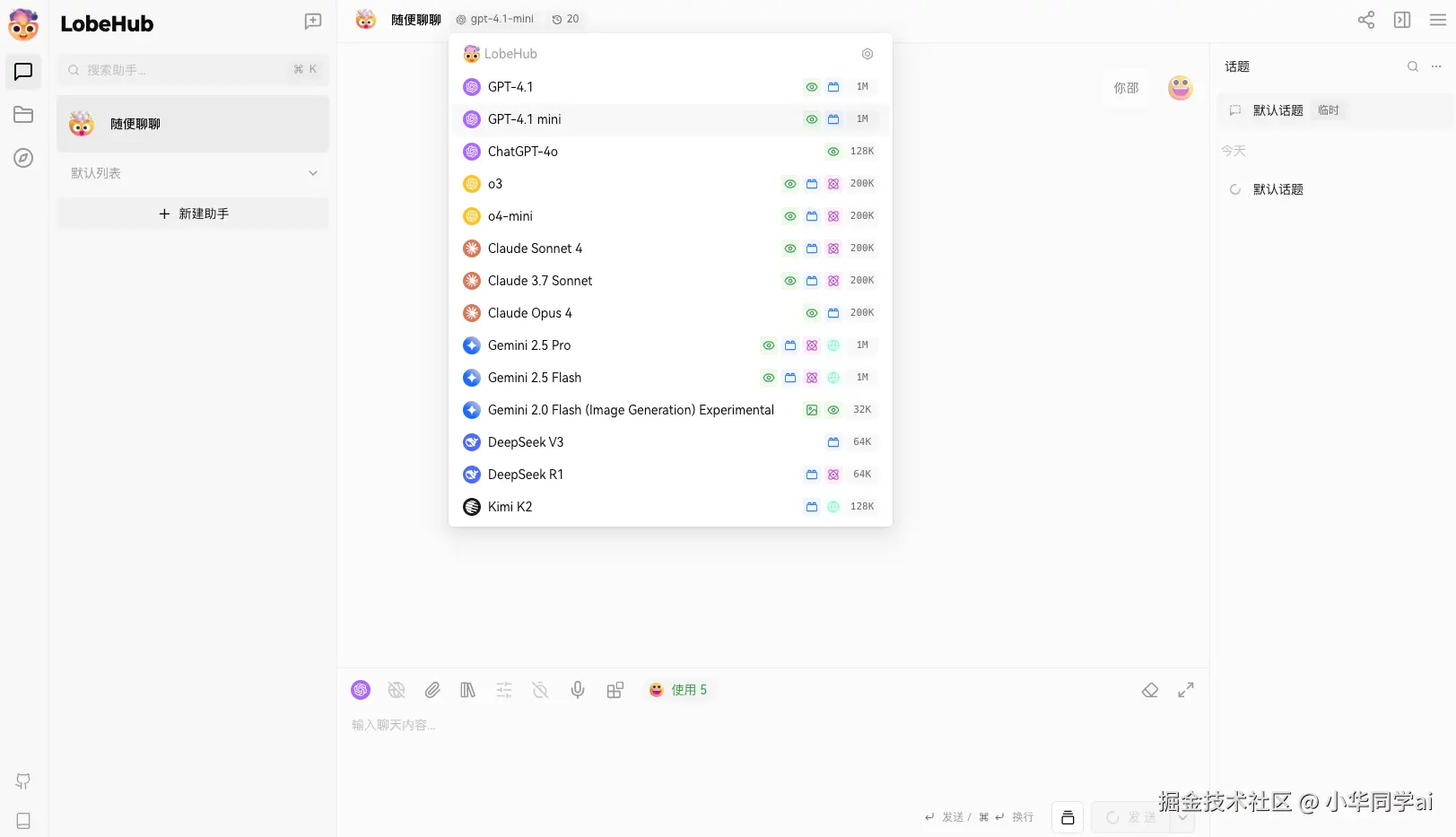This screenshot has height=837, width=1456.
Task: Click the 你邵 chat message bubble
Action: 1127,88
